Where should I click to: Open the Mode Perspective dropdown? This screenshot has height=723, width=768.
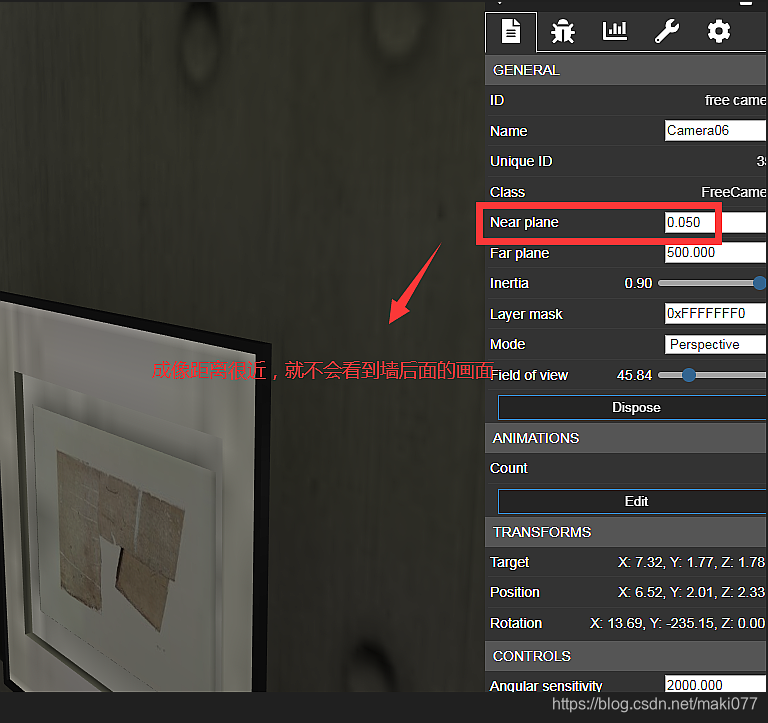[715, 344]
